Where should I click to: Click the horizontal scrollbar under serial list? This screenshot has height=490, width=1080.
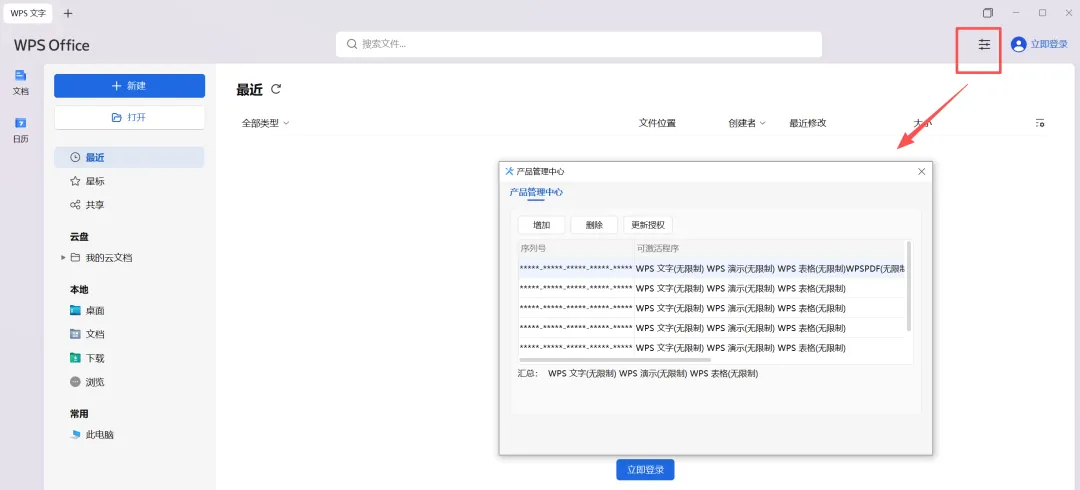click(614, 360)
